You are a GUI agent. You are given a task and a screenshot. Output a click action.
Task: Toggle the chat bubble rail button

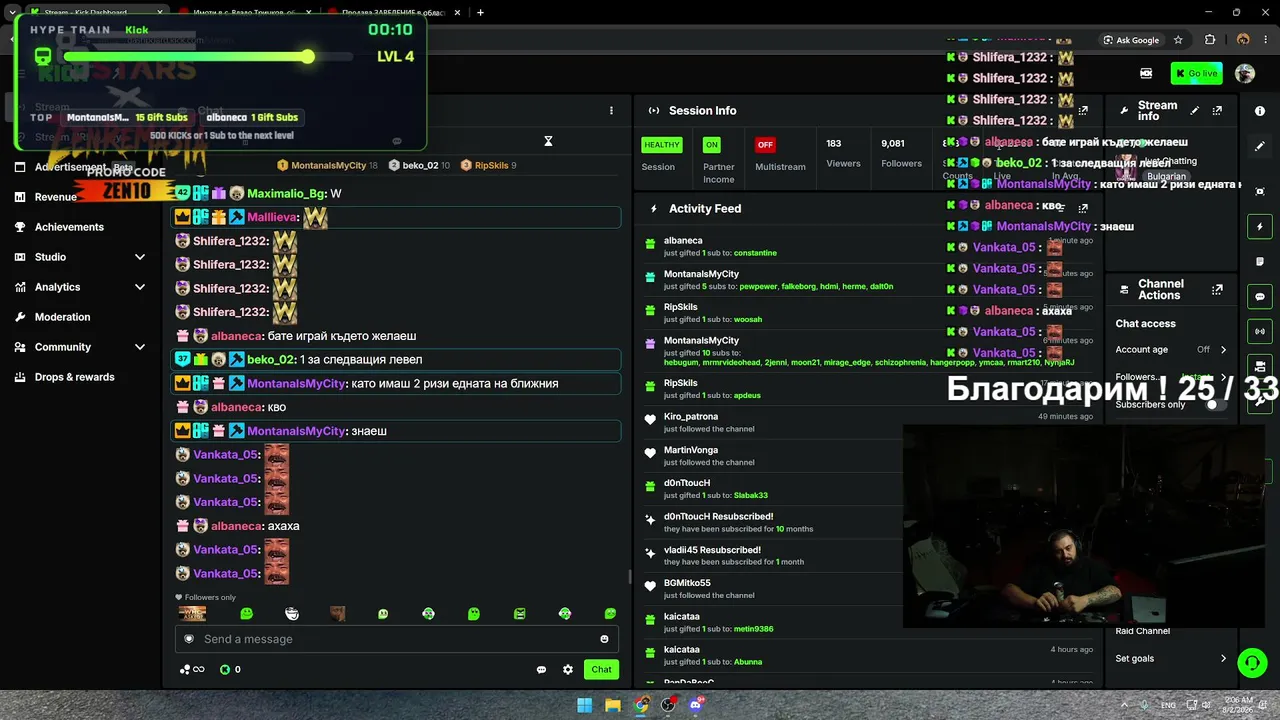1260,297
